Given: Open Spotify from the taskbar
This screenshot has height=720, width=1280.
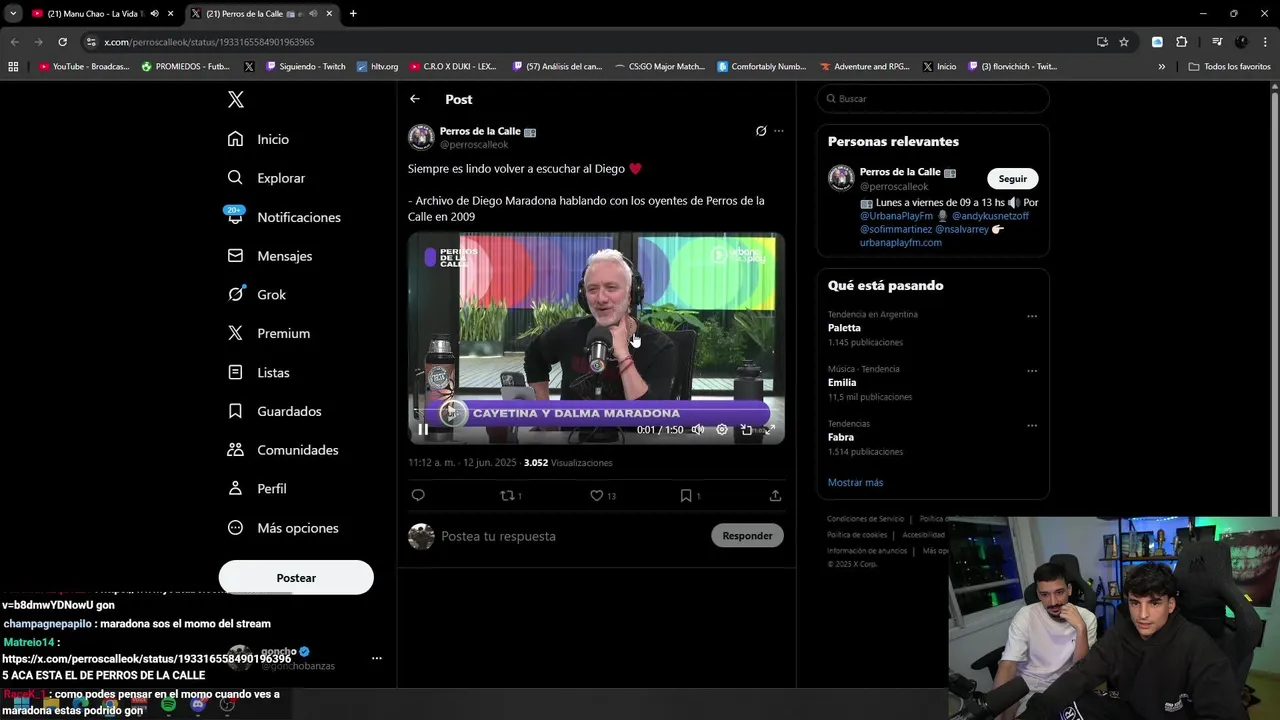Looking at the screenshot, I should (168, 705).
